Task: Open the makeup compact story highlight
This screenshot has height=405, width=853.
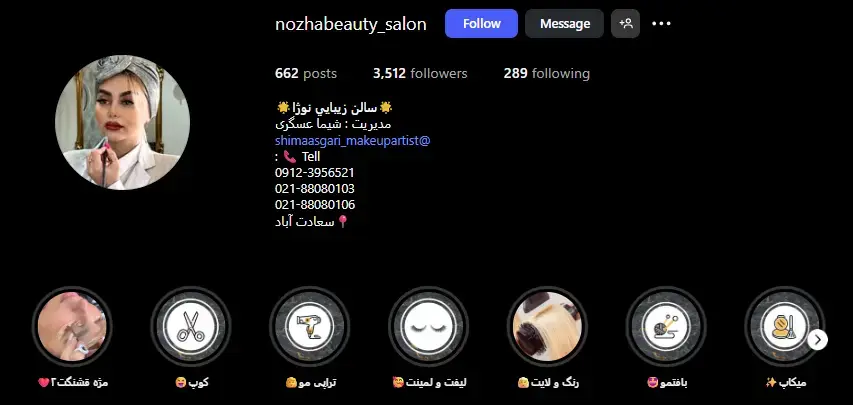Action: 784,327
